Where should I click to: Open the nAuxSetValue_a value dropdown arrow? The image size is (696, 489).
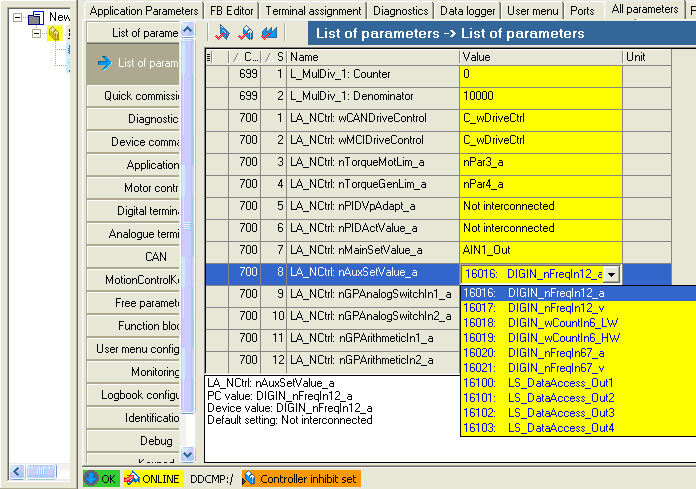(x=612, y=273)
